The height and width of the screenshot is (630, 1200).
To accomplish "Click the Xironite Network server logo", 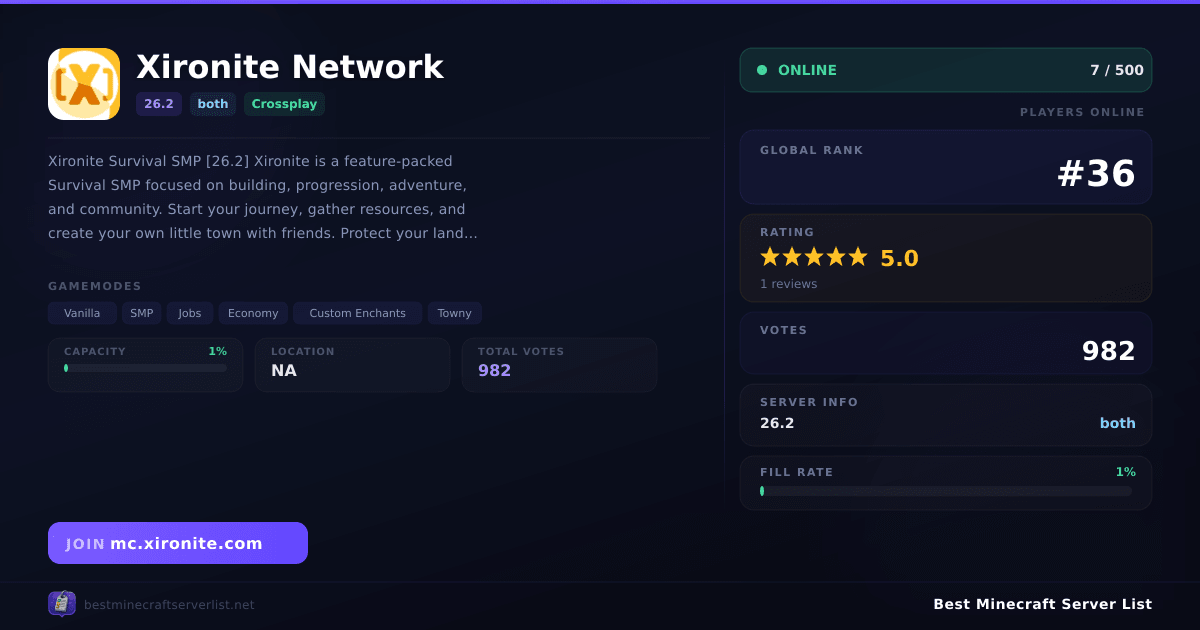I will (x=84, y=84).
